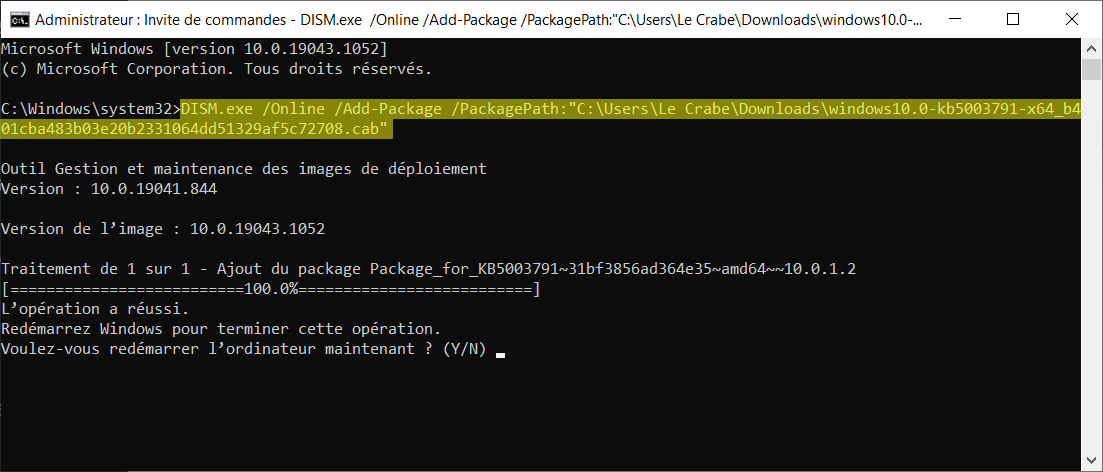Click the "Redémarrez Windows" message line
This screenshot has height=472, width=1103.
[x=221, y=329]
